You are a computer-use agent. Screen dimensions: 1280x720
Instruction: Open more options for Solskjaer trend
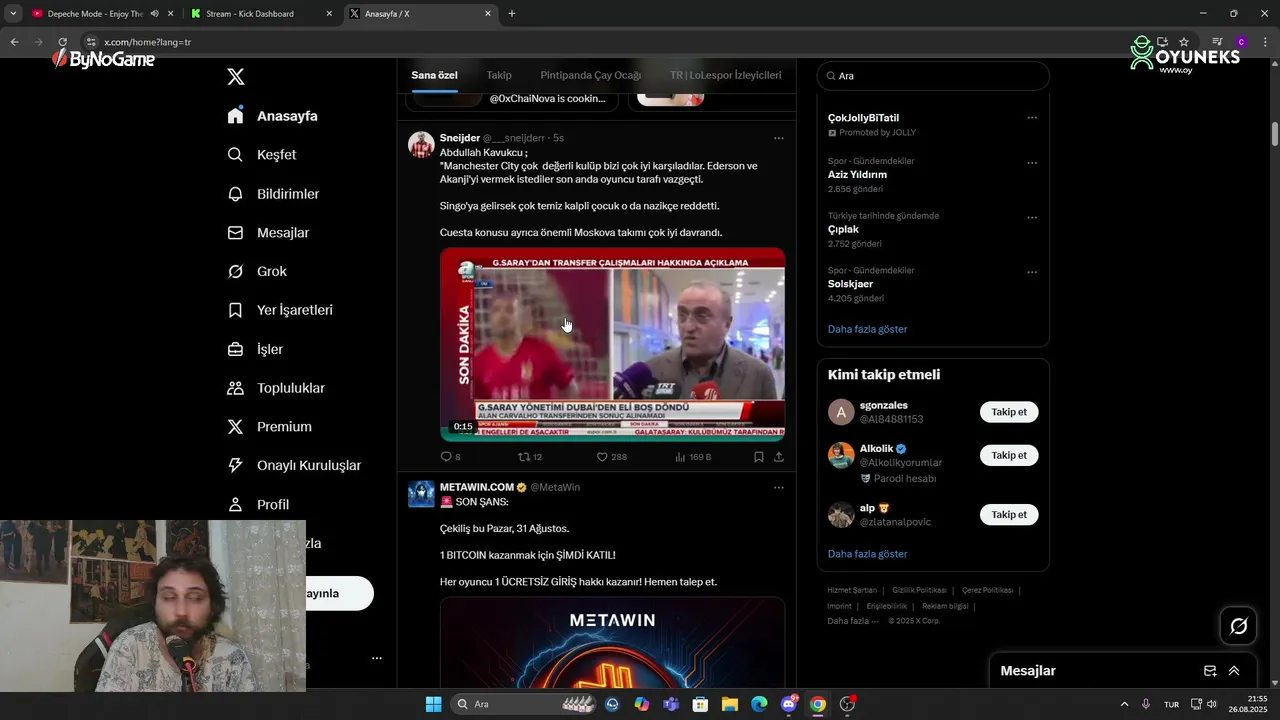click(x=1032, y=272)
